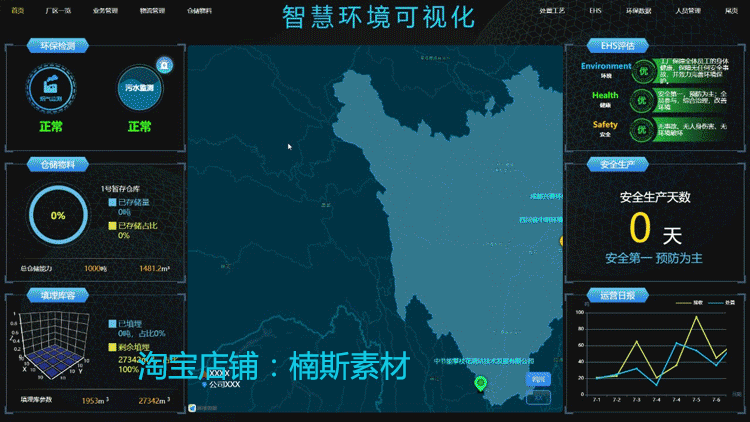This screenshot has height=422, width=750.
Task: Toggle the blue 处置 series in chart legend
Action: (721, 302)
